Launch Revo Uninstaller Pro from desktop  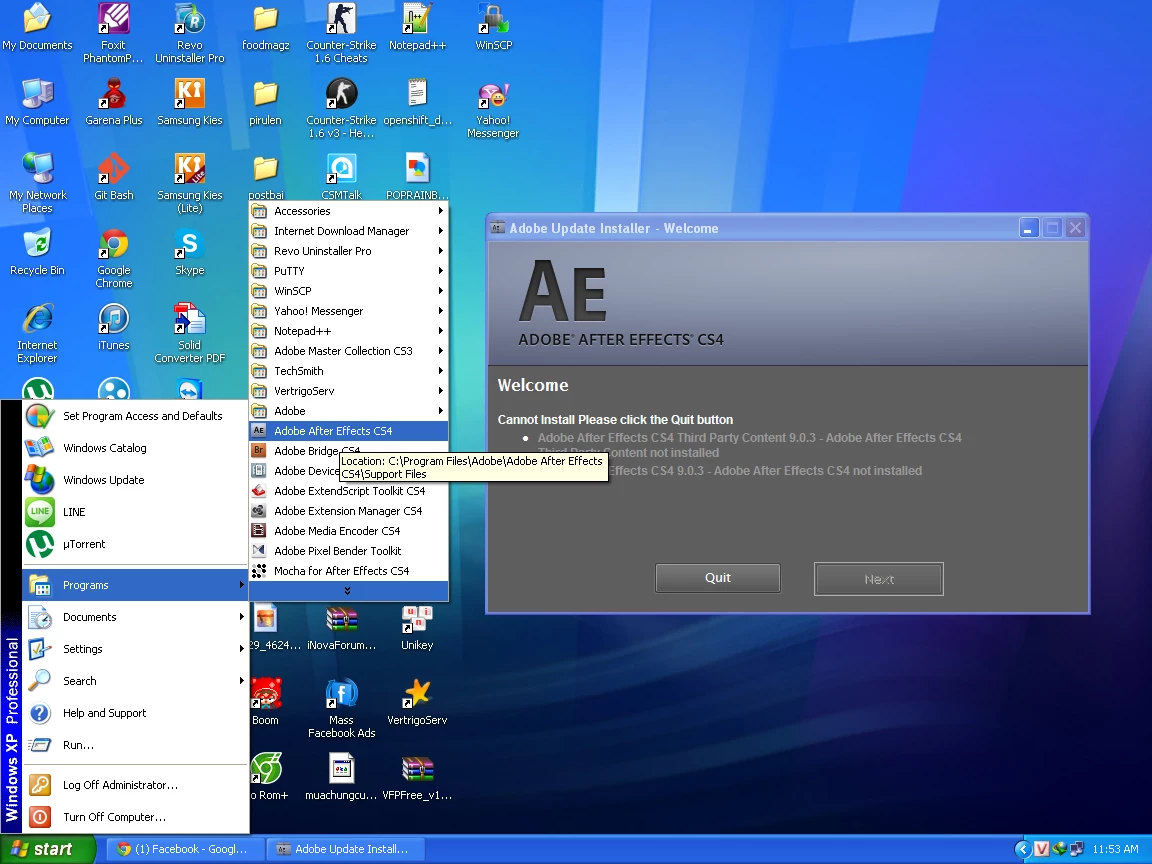tap(190, 32)
